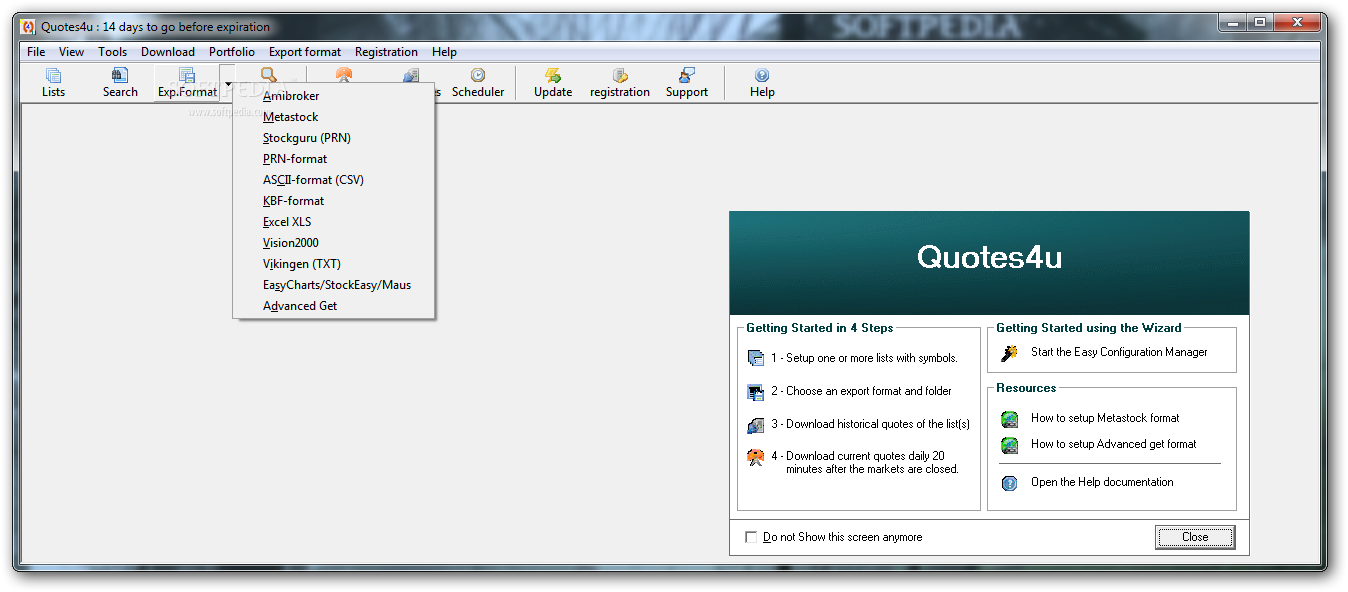The width and height of the screenshot is (1348, 592).
Task: Click the Quotes4u title bar app icon
Action: click(x=28, y=27)
